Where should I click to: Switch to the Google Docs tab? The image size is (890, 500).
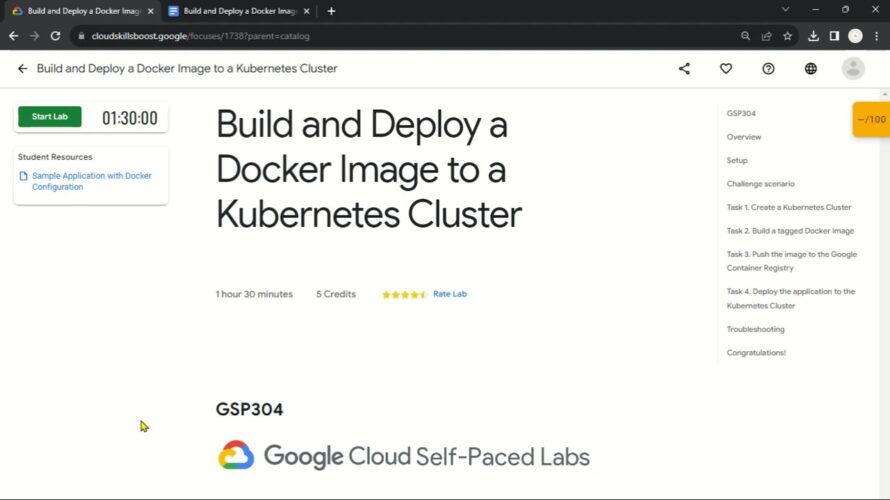238,11
